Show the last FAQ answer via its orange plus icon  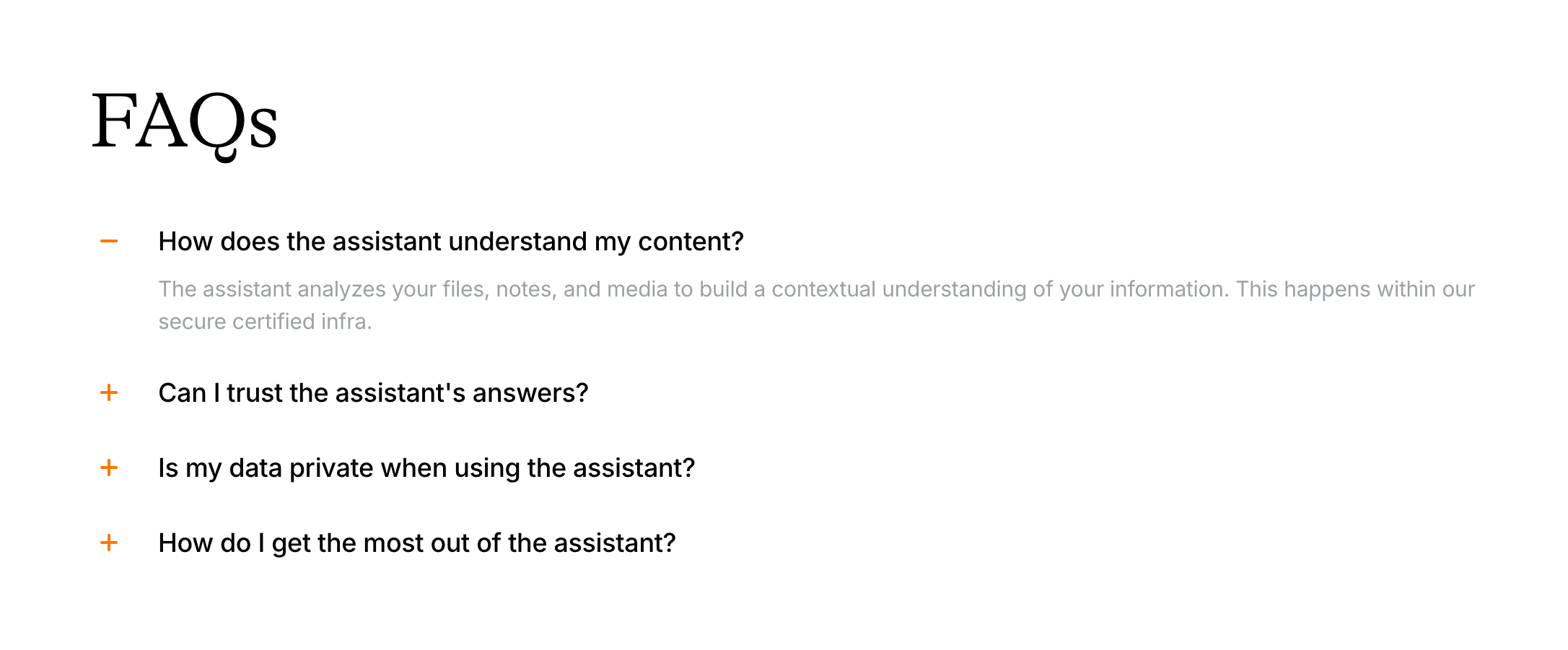109,543
